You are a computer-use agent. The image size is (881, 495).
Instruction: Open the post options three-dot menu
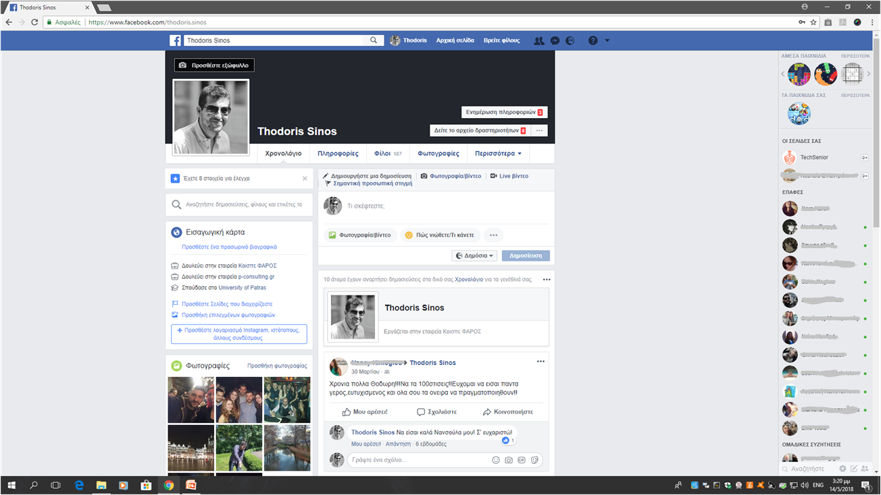540,362
